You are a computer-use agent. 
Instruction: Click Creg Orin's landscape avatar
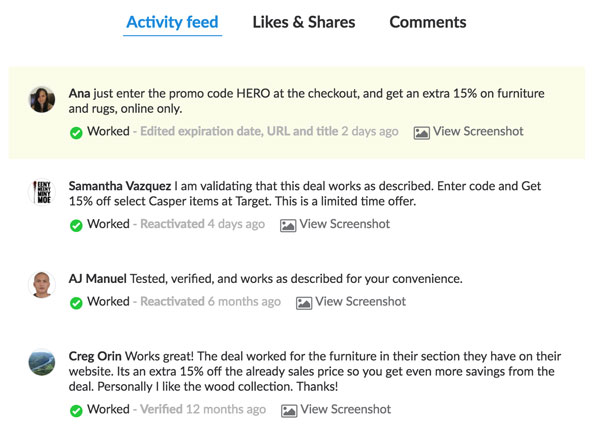[x=42, y=362]
